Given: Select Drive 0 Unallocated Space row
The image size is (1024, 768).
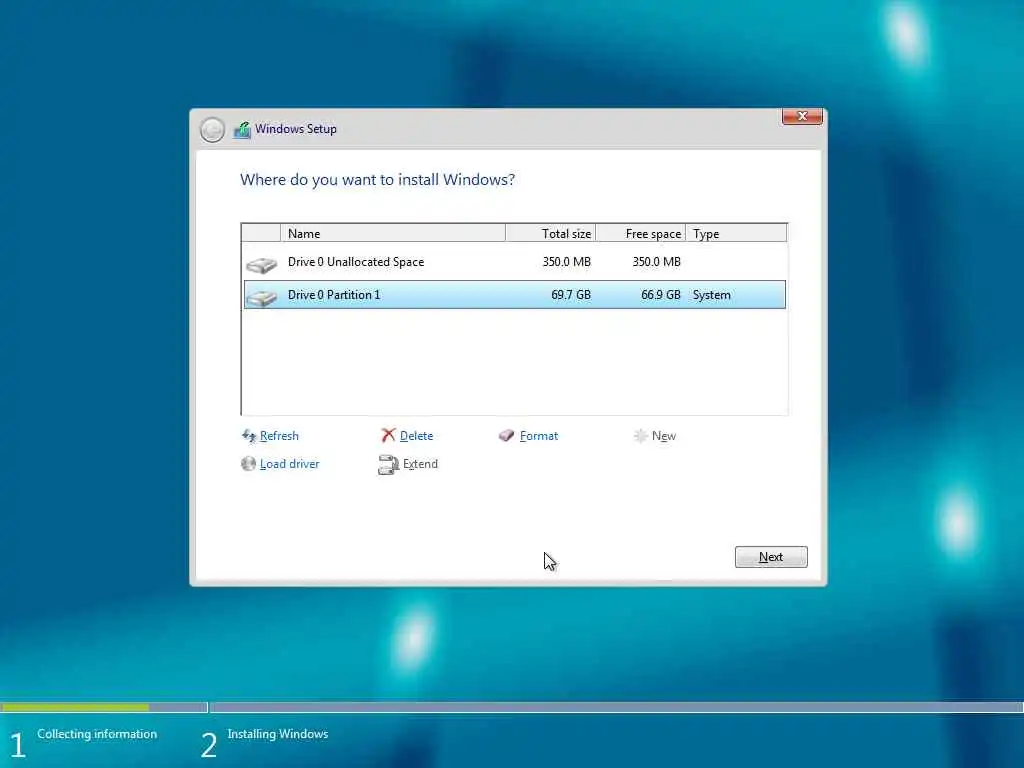Looking at the screenshot, I should tap(514, 262).
